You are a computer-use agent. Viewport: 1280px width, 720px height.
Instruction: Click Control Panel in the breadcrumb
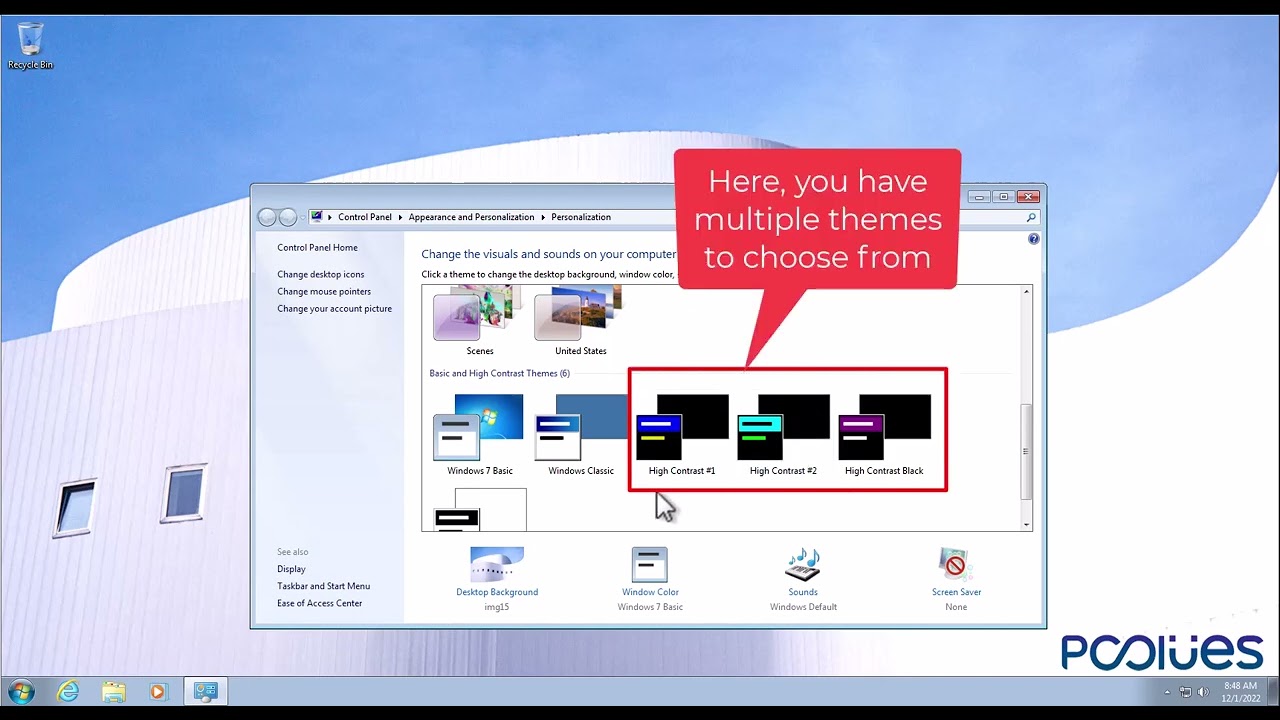coord(365,217)
